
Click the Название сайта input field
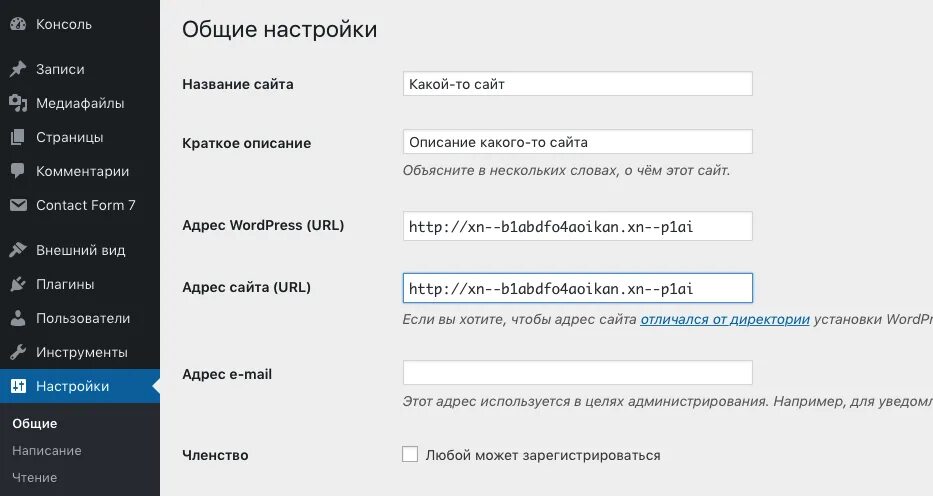(577, 84)
